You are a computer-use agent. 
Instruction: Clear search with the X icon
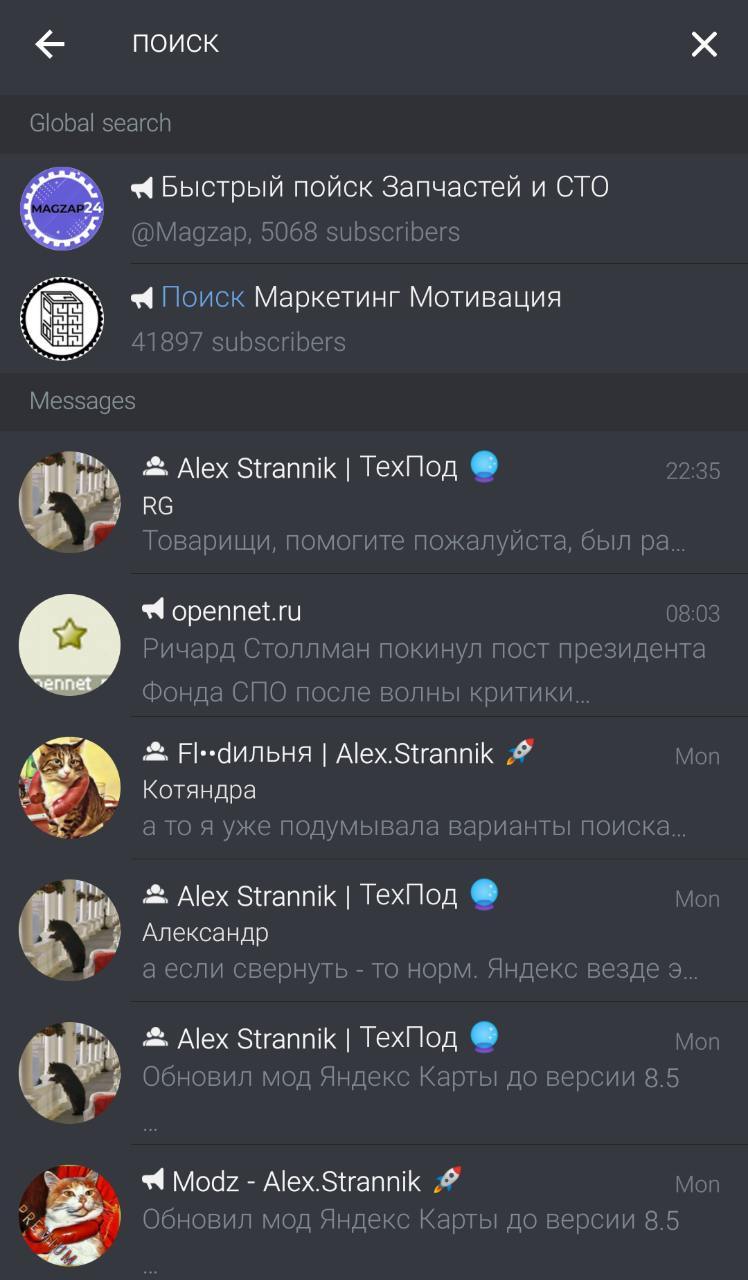(704, 44)
